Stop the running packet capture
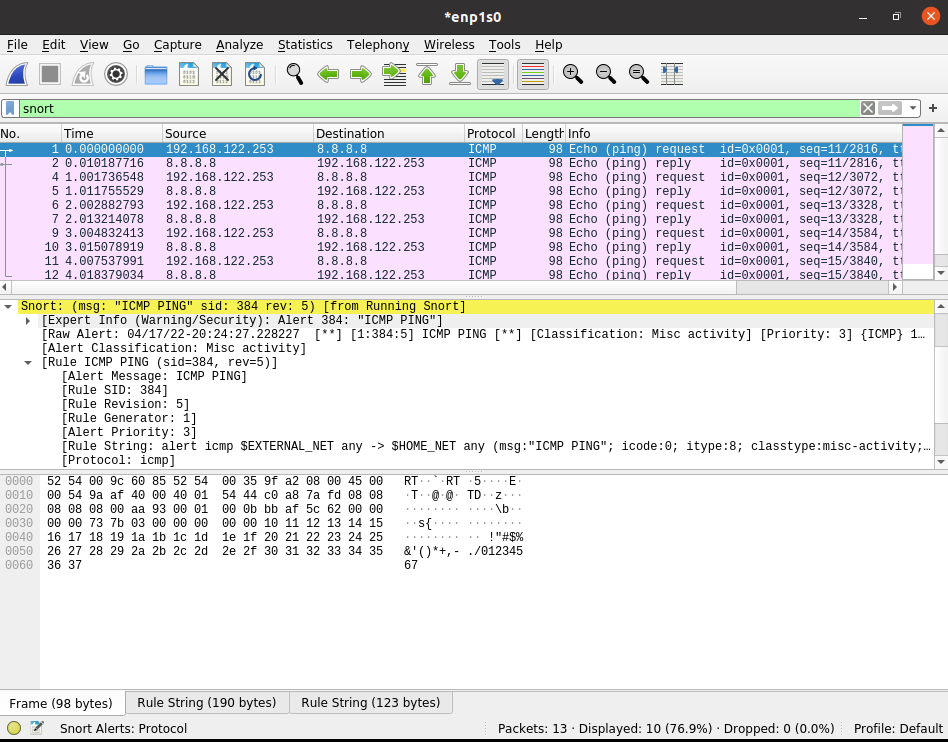The width and height of the screenshot is (948, 742). (50, 74)
